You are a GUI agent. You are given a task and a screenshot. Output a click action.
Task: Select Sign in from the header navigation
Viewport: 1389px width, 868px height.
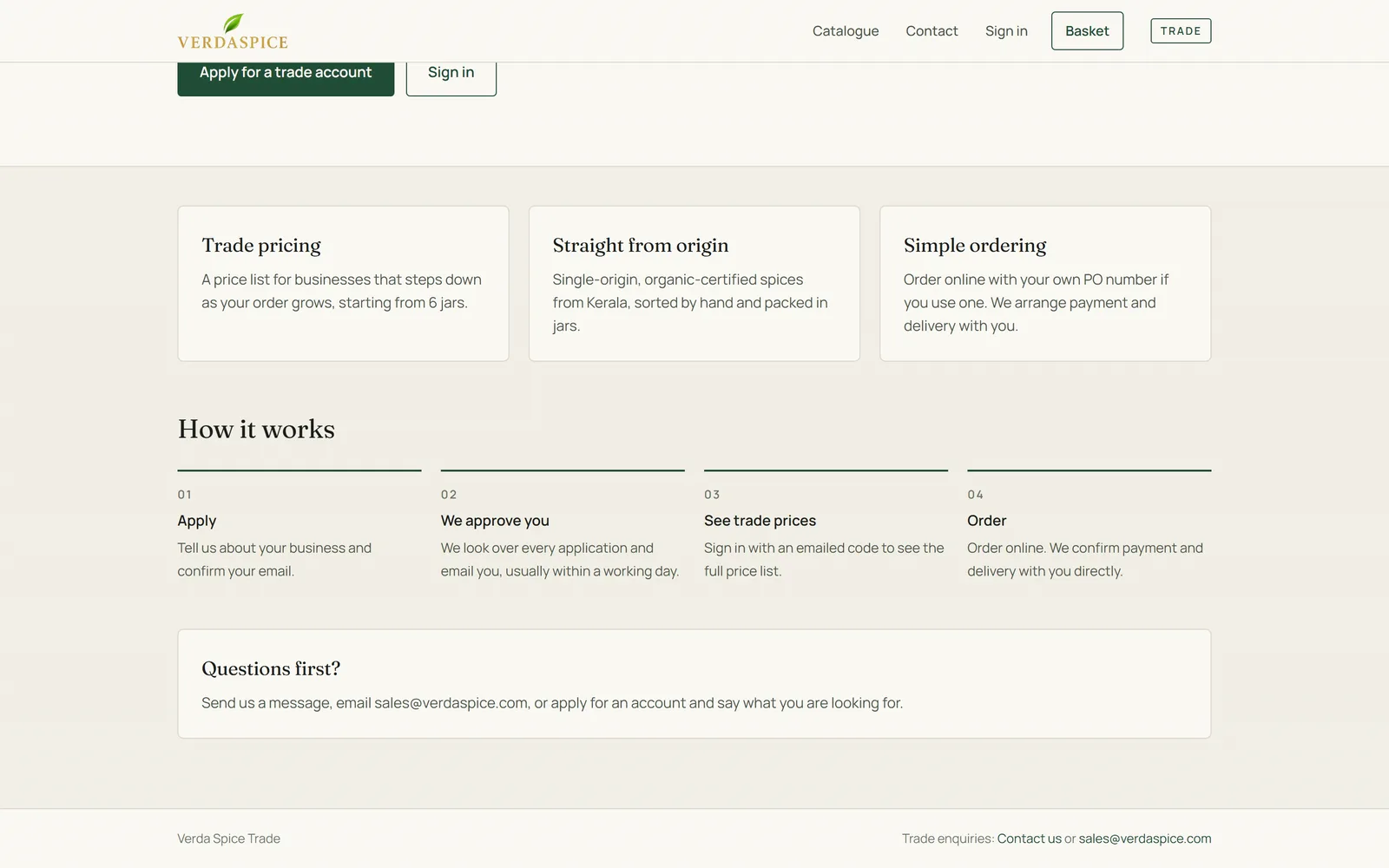click(x=1006, y=31)
